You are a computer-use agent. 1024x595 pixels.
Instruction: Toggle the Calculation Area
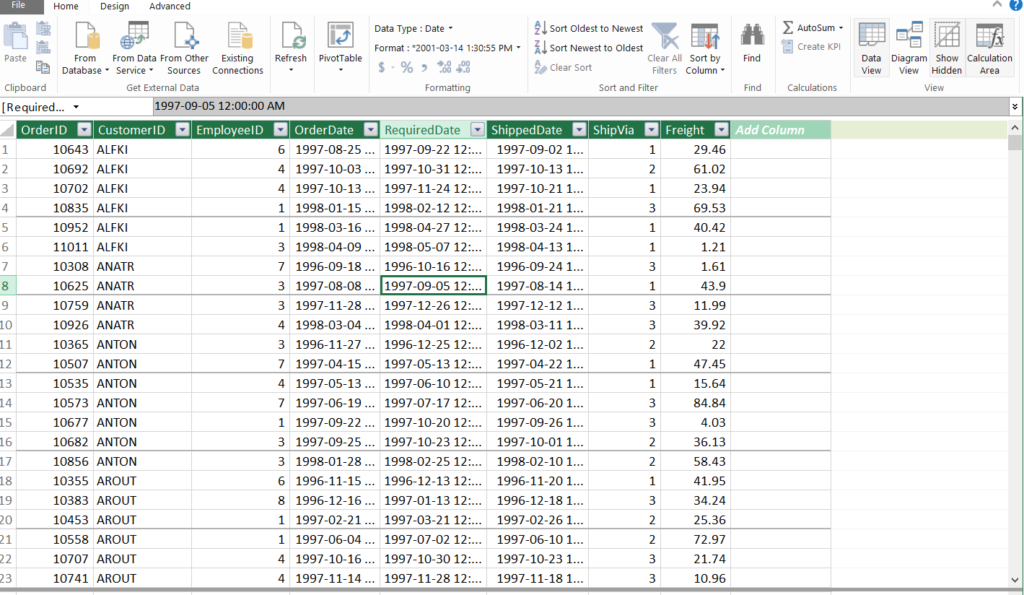(x=989, y=48)
